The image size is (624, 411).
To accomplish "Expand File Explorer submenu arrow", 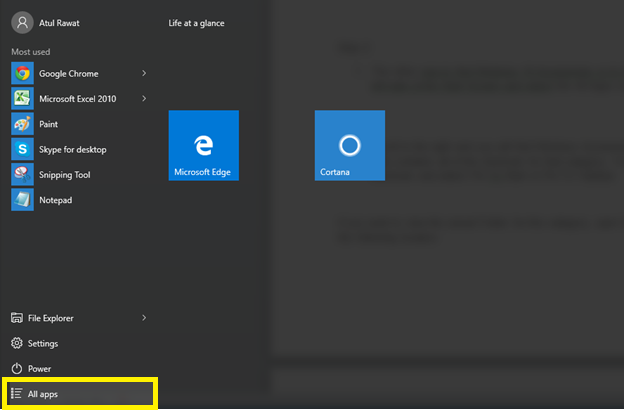I will point(144,318).
